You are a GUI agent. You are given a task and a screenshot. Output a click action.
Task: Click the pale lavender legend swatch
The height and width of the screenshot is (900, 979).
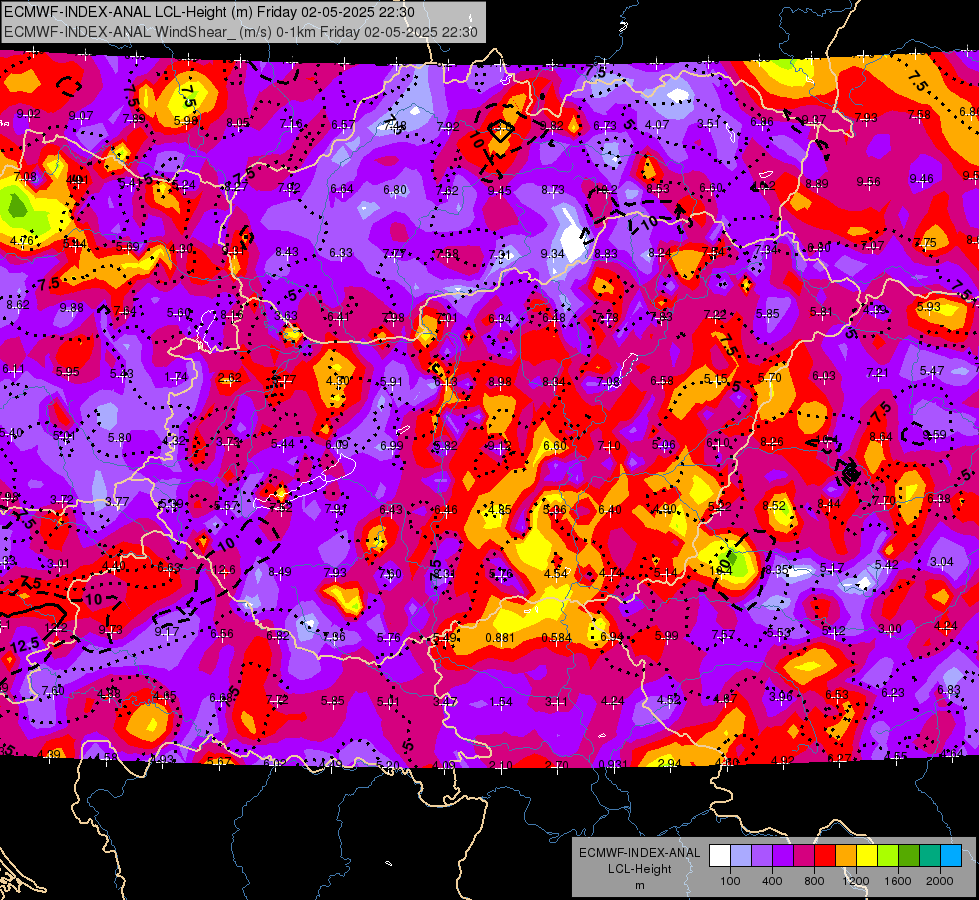click(740, 856)
